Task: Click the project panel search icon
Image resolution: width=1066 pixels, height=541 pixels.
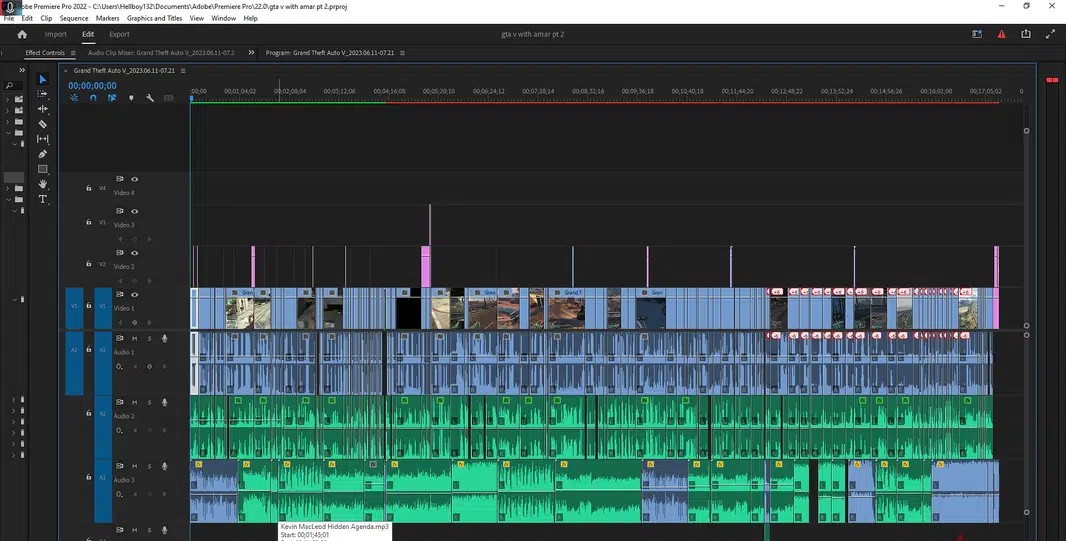Action: click(10, 86)
